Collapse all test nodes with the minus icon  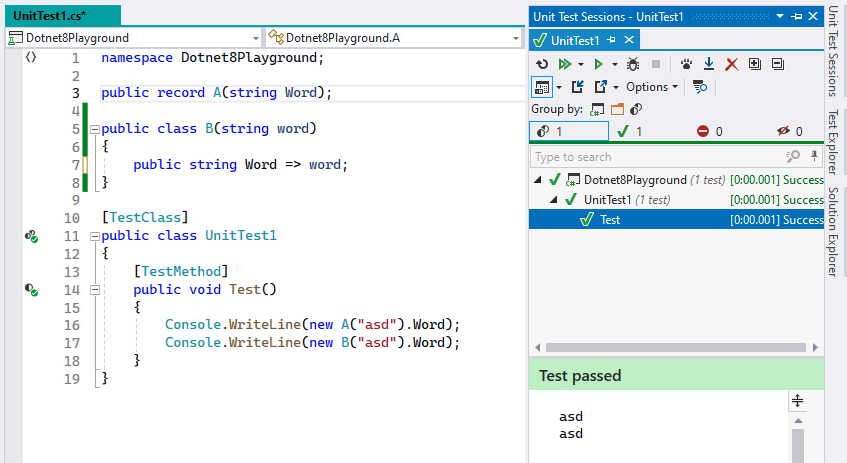(778, 64)
